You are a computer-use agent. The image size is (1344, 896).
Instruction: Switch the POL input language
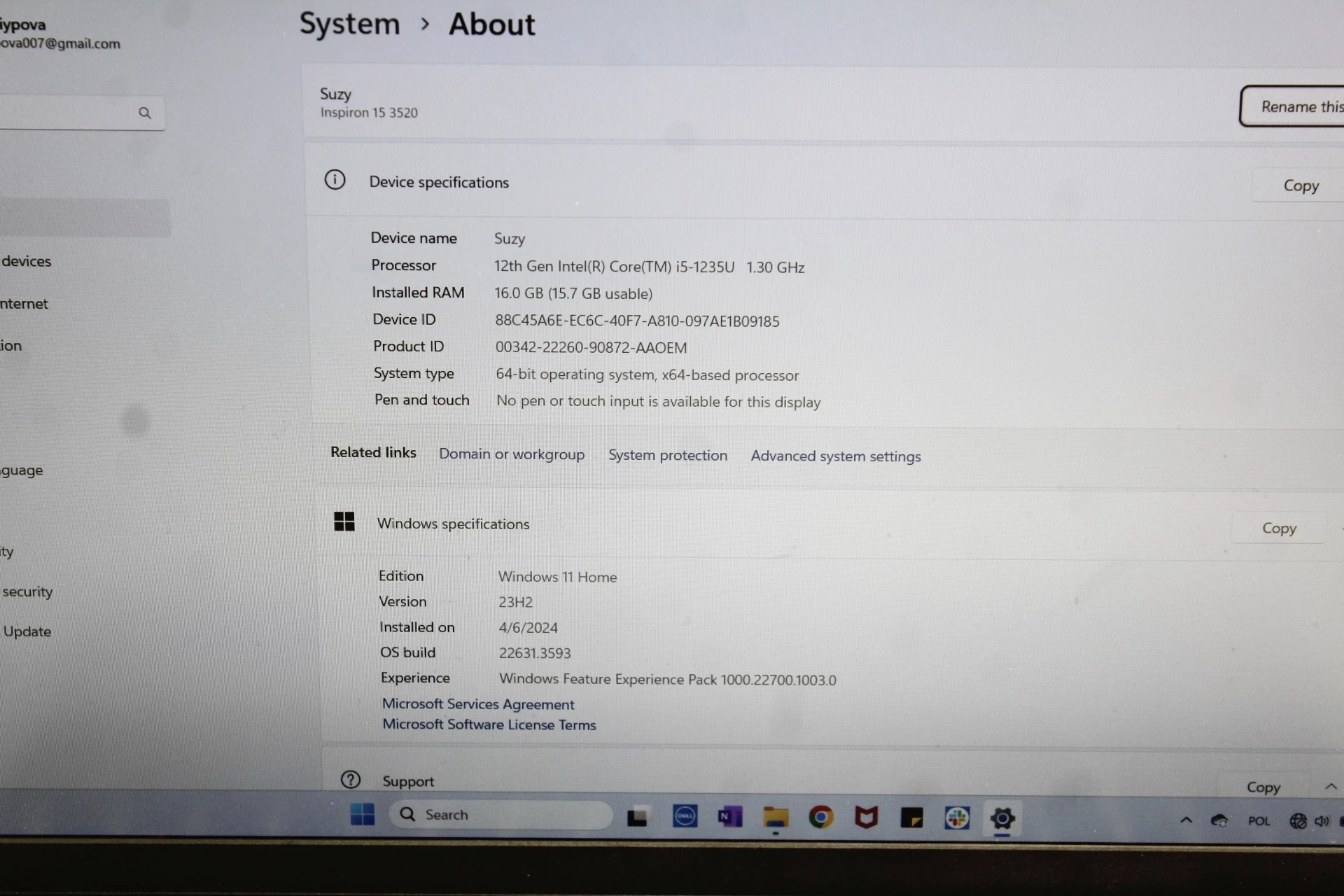pyautogui.click(x=1259, y=821)
